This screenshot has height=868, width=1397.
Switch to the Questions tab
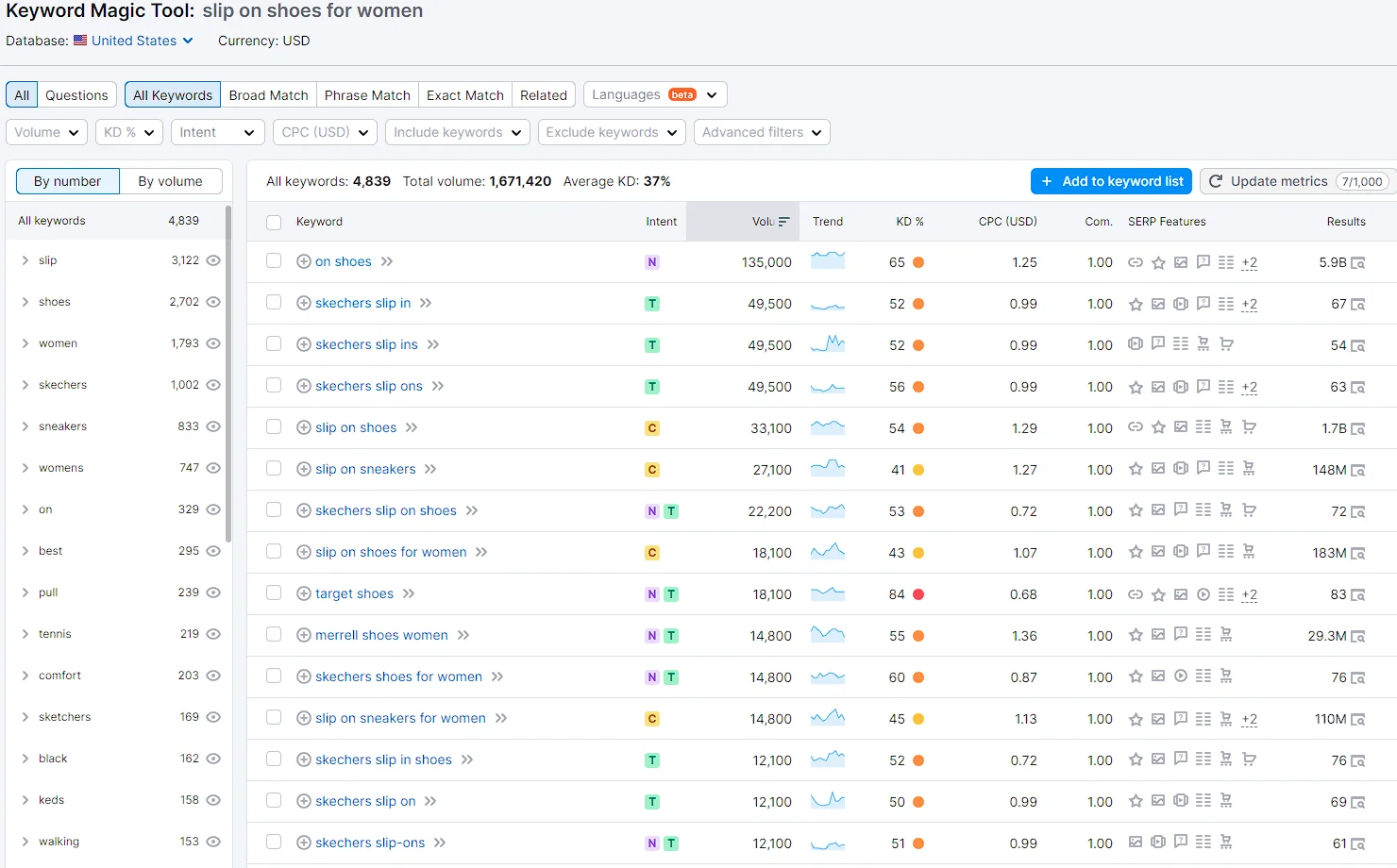pos(76,95)
